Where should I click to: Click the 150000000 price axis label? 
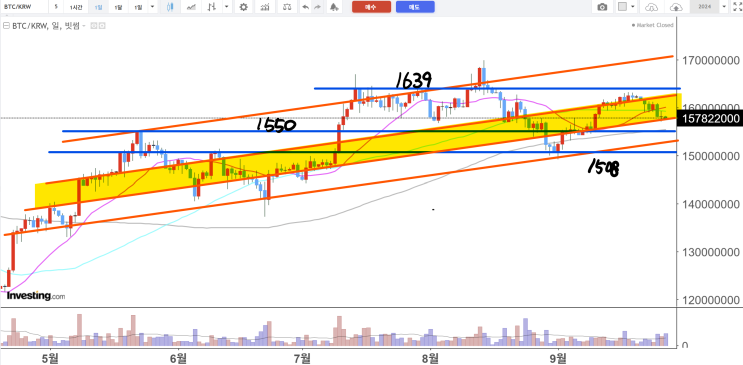click(x=710, y=156)
